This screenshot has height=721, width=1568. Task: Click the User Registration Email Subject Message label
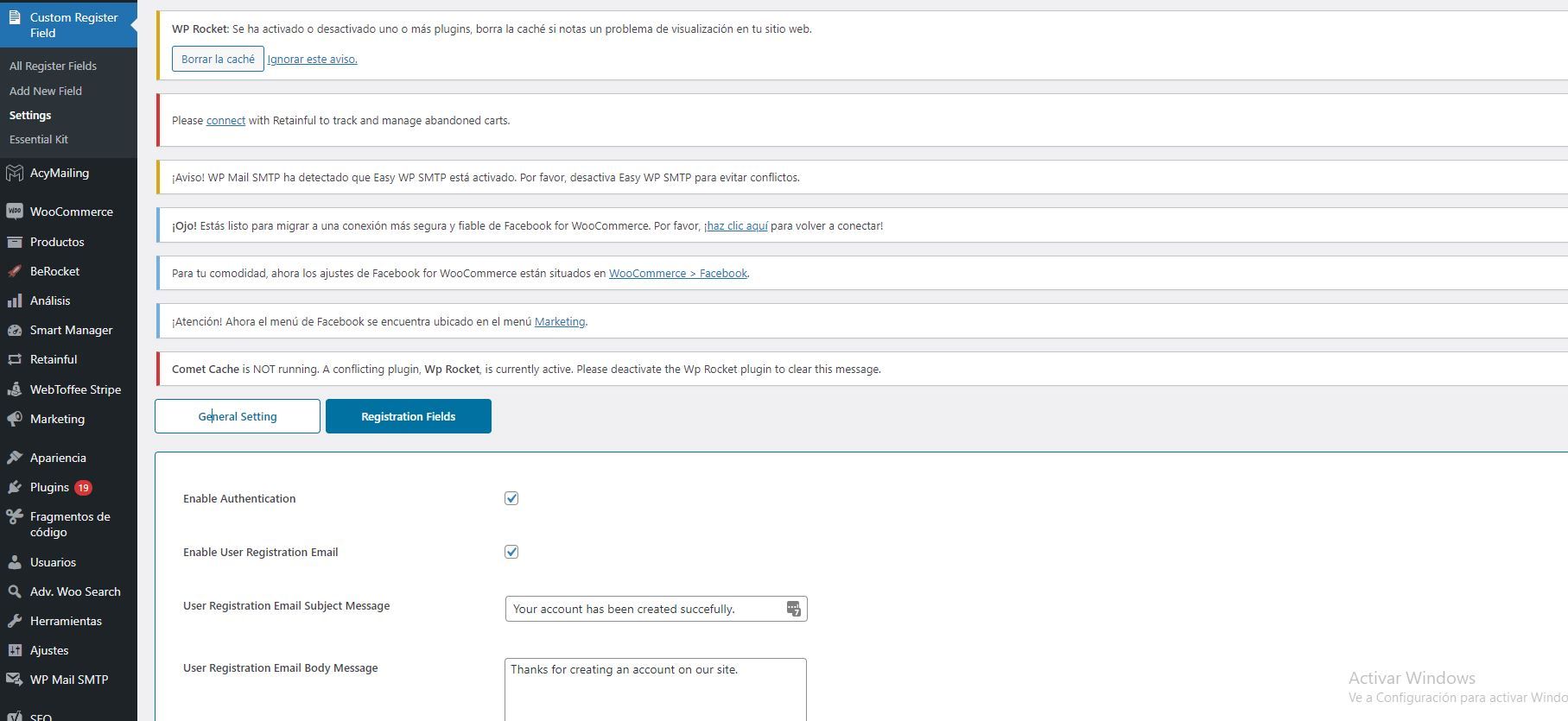point(286,605)
